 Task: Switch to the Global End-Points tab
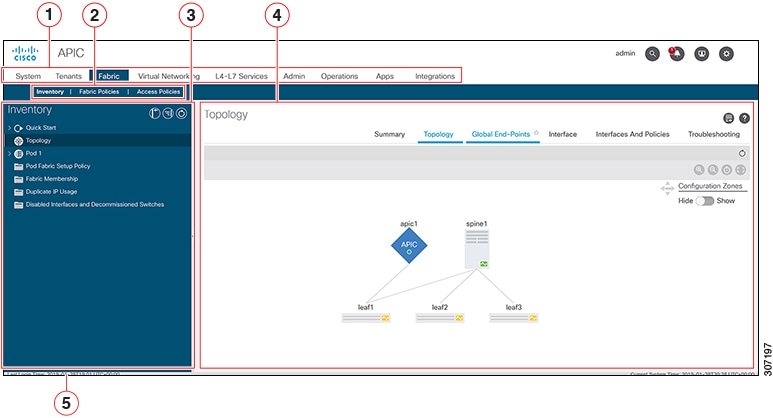point(501,134)
